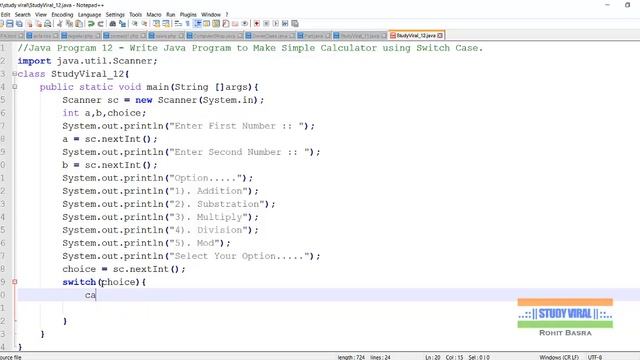Image resolution: width=640 pixels, height=360 pixels.
Task: Click the 'import java.util.Scanner;' line
Action: point(87,61)
